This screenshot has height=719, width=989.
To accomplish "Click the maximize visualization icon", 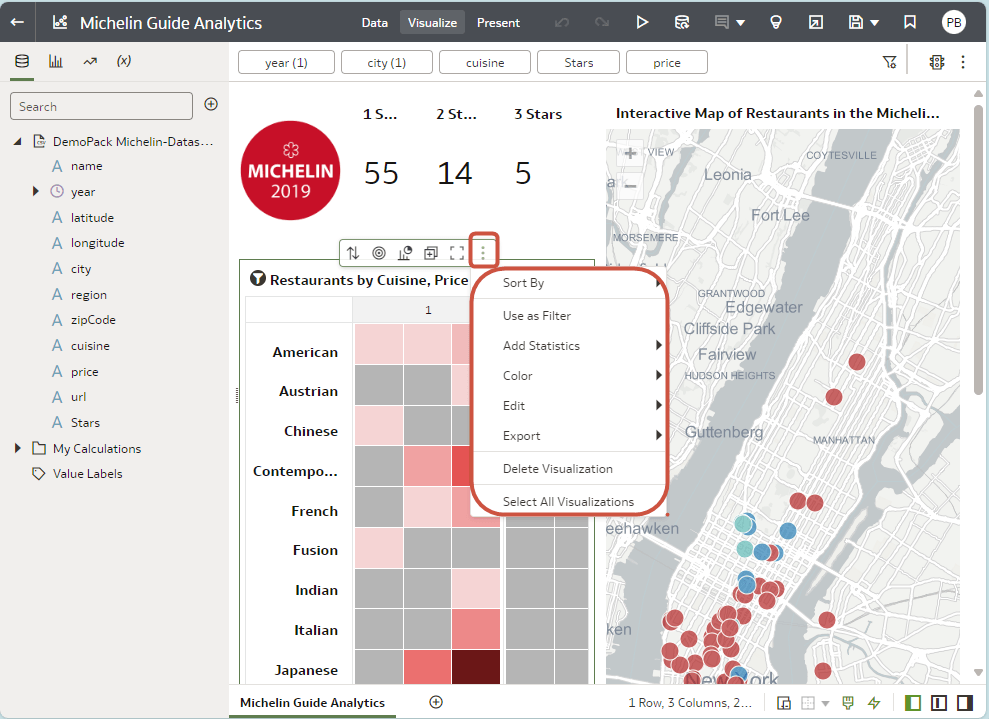I will tap(457, 253).
